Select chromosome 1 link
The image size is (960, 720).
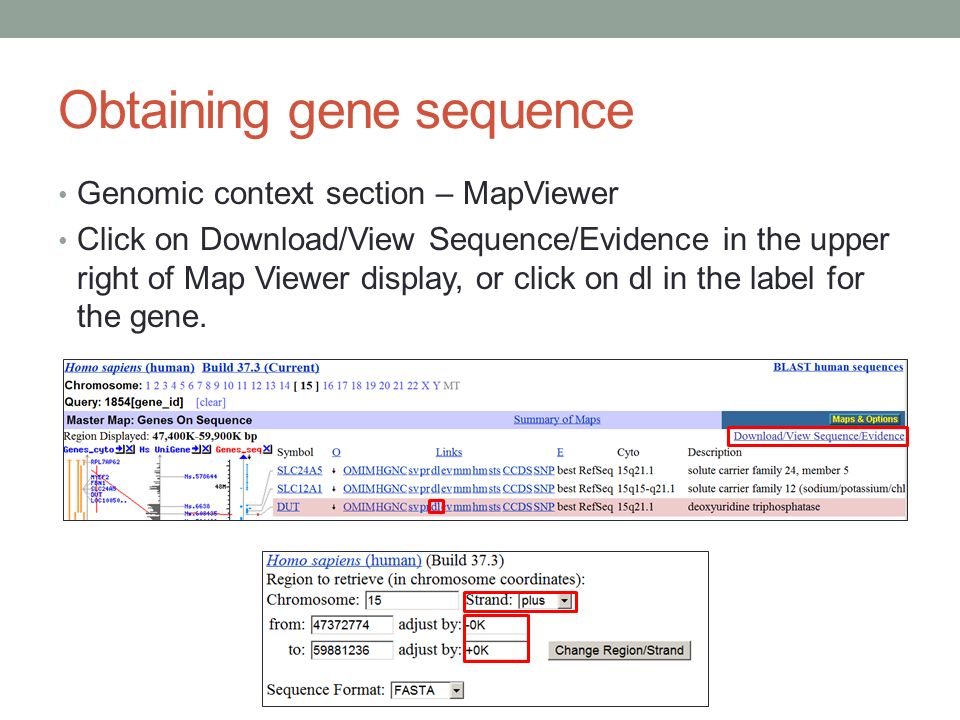click(x=148, y=386)
